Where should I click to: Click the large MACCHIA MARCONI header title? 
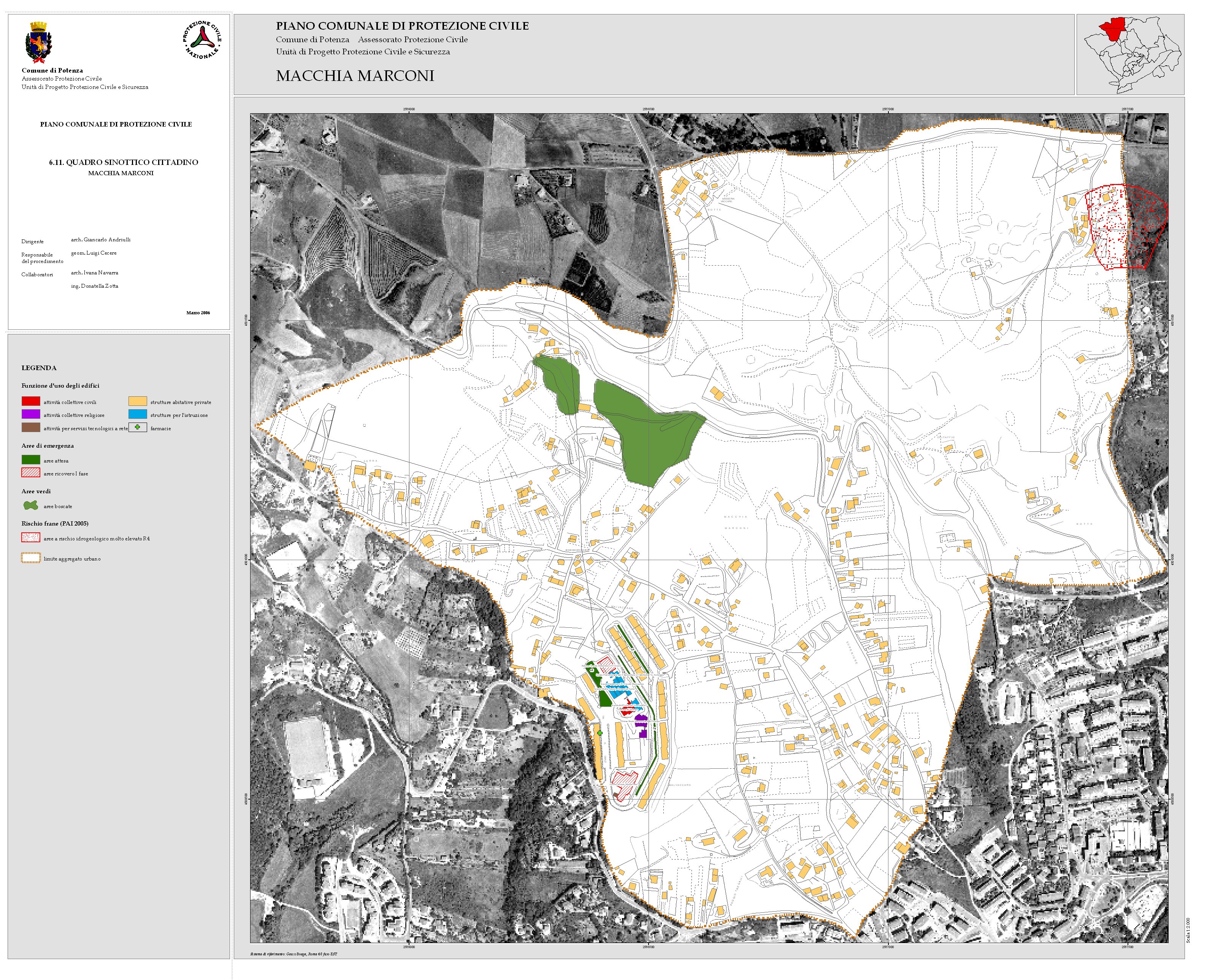[x=355, y=76]
